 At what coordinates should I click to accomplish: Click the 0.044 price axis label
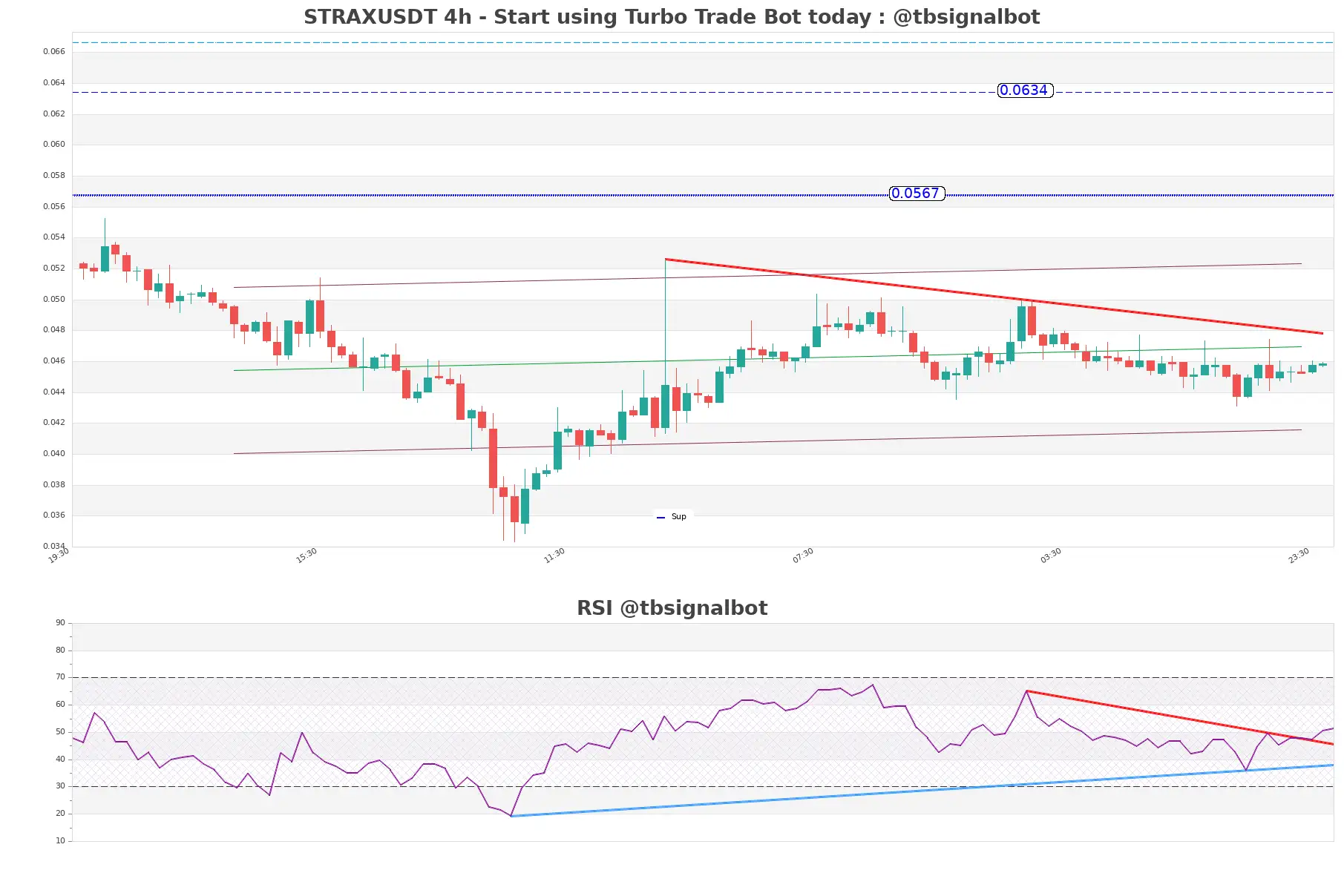pyautogui.click(x=53, y=392)
